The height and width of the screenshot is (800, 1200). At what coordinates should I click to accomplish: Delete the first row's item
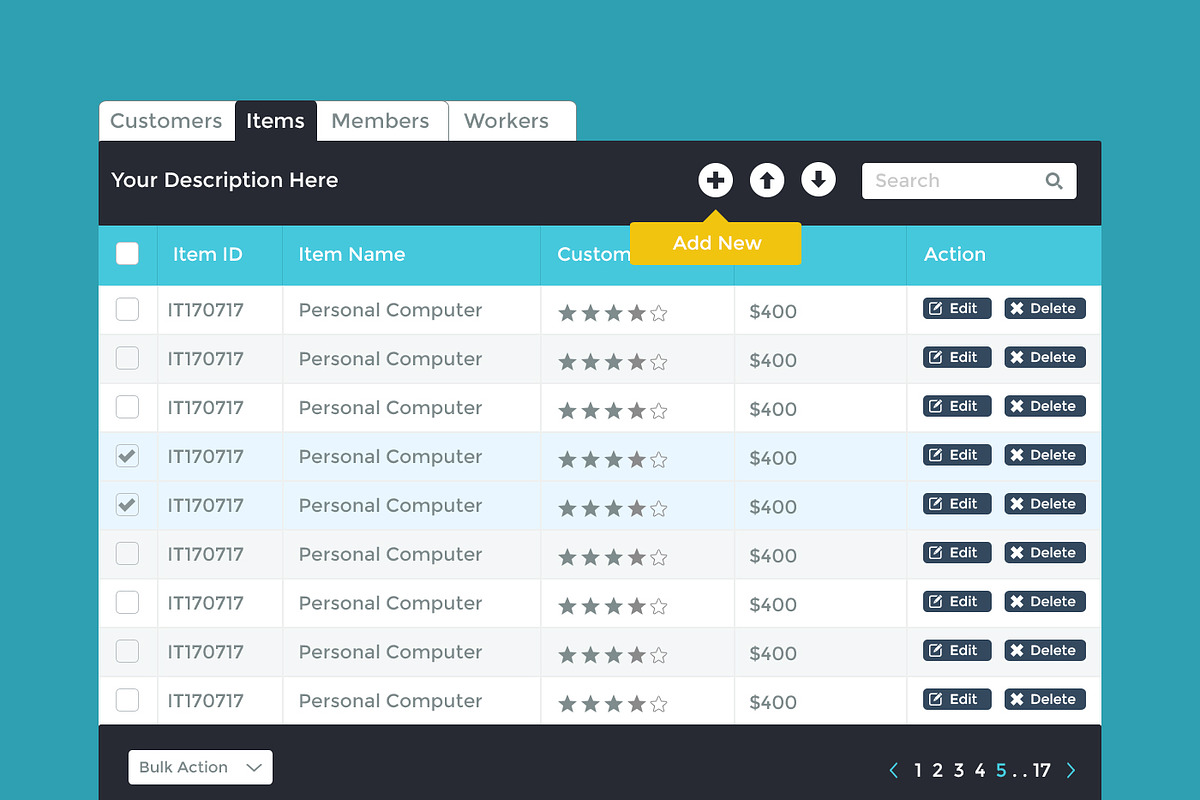(1045, 308)
